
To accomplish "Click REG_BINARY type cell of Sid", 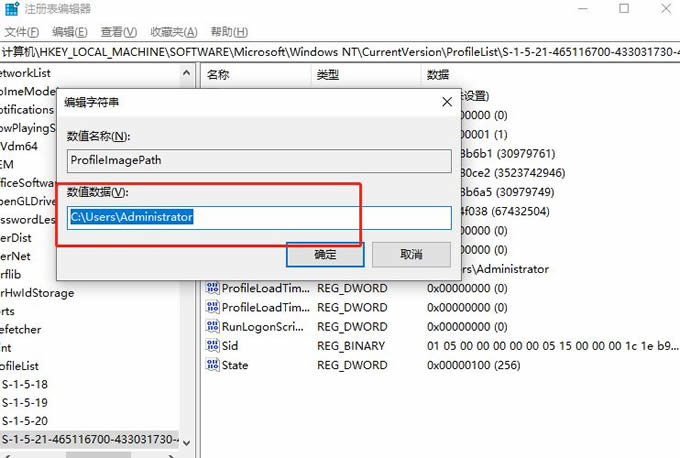I will [x=351, y=346].
